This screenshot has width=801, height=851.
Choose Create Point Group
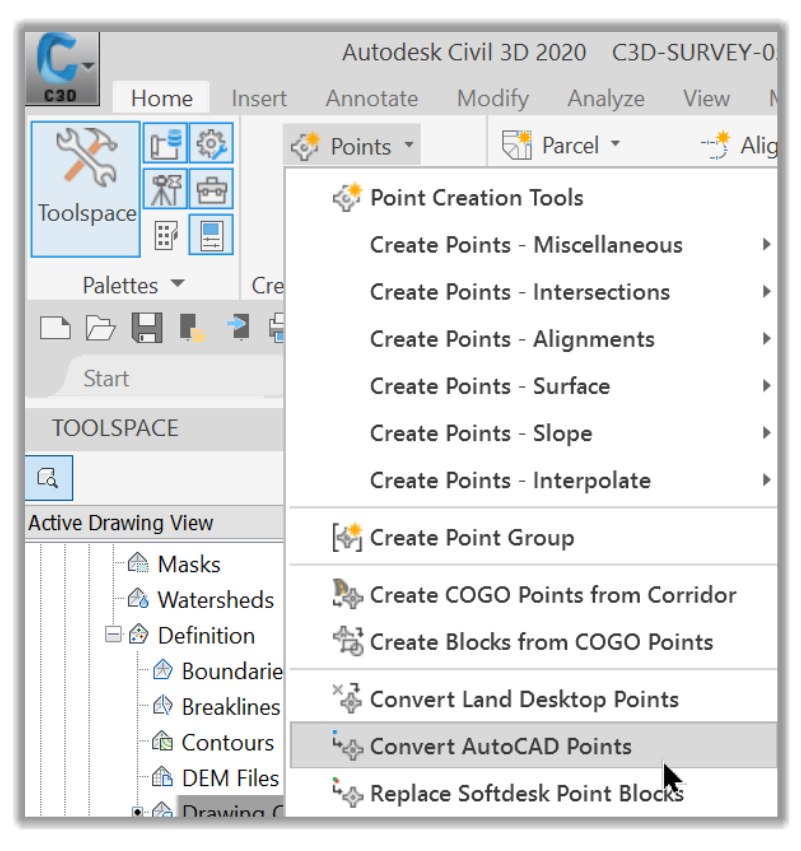pyautogui.click(x=533, y=537)
